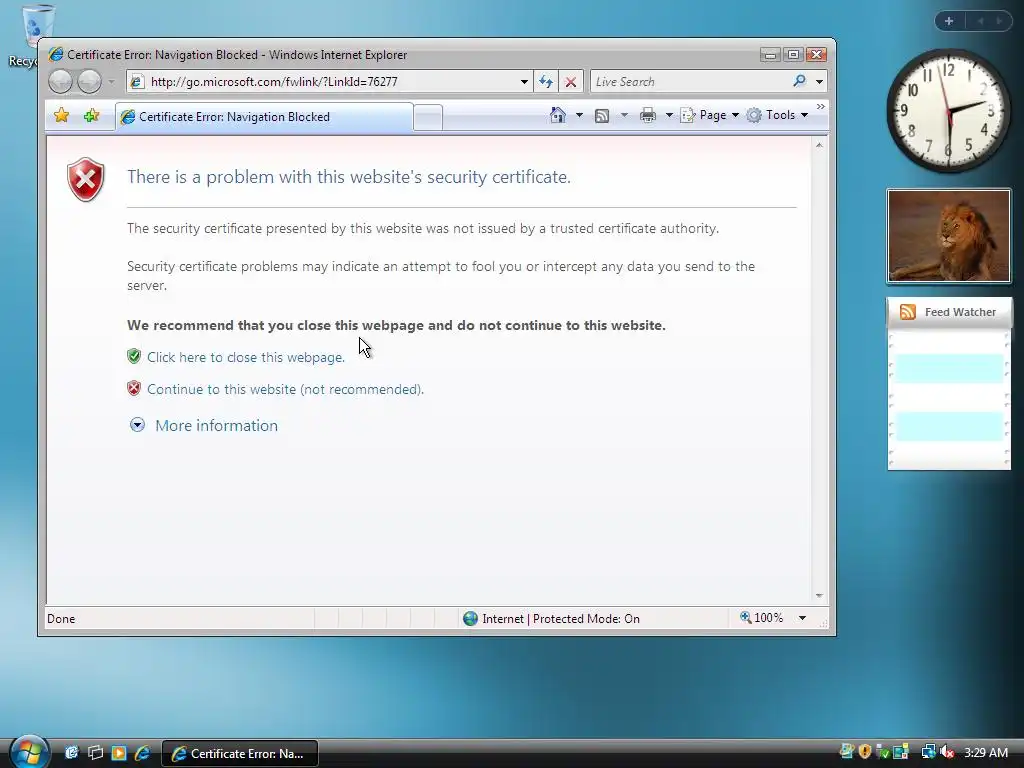Click the 3:29 AM taskbar clock

(x=986, y=752)
